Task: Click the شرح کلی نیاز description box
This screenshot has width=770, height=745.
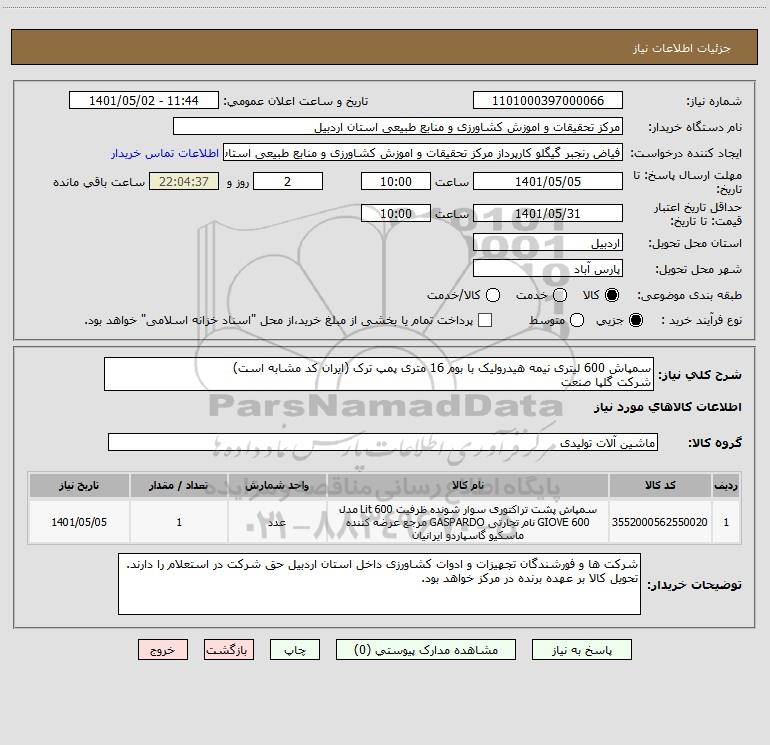Action: tap(379, 374)
